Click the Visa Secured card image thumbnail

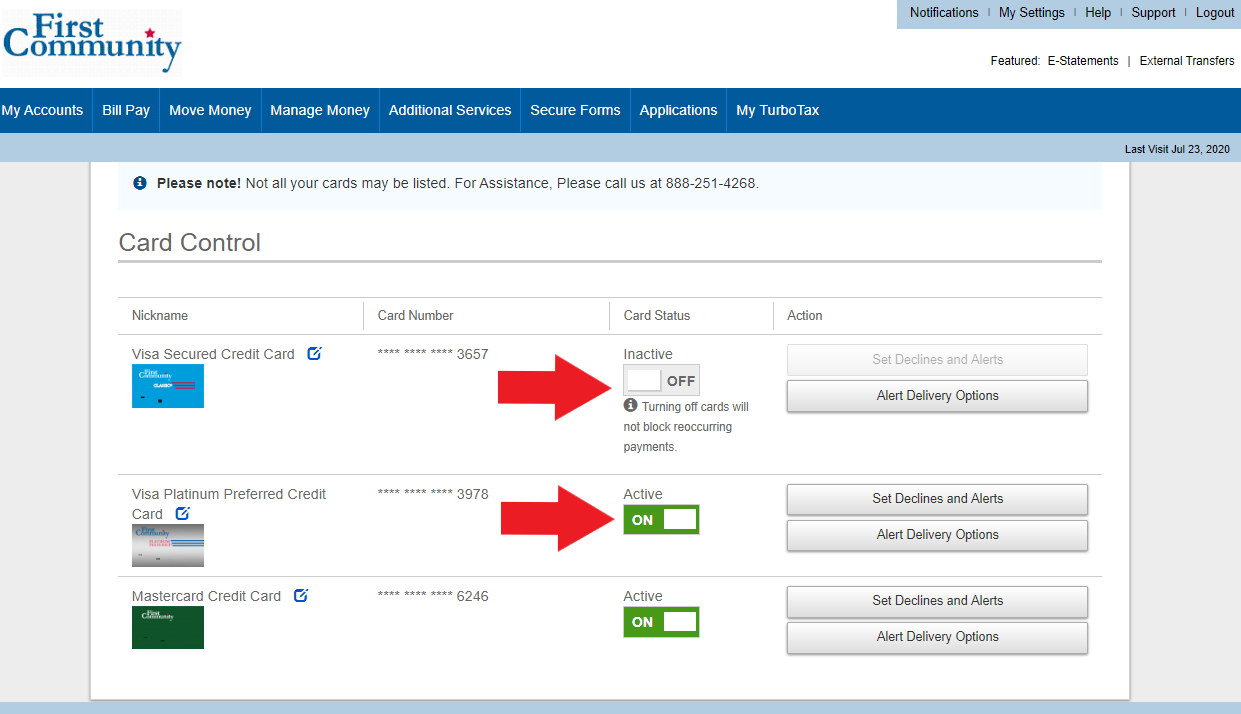pos(168,386)
